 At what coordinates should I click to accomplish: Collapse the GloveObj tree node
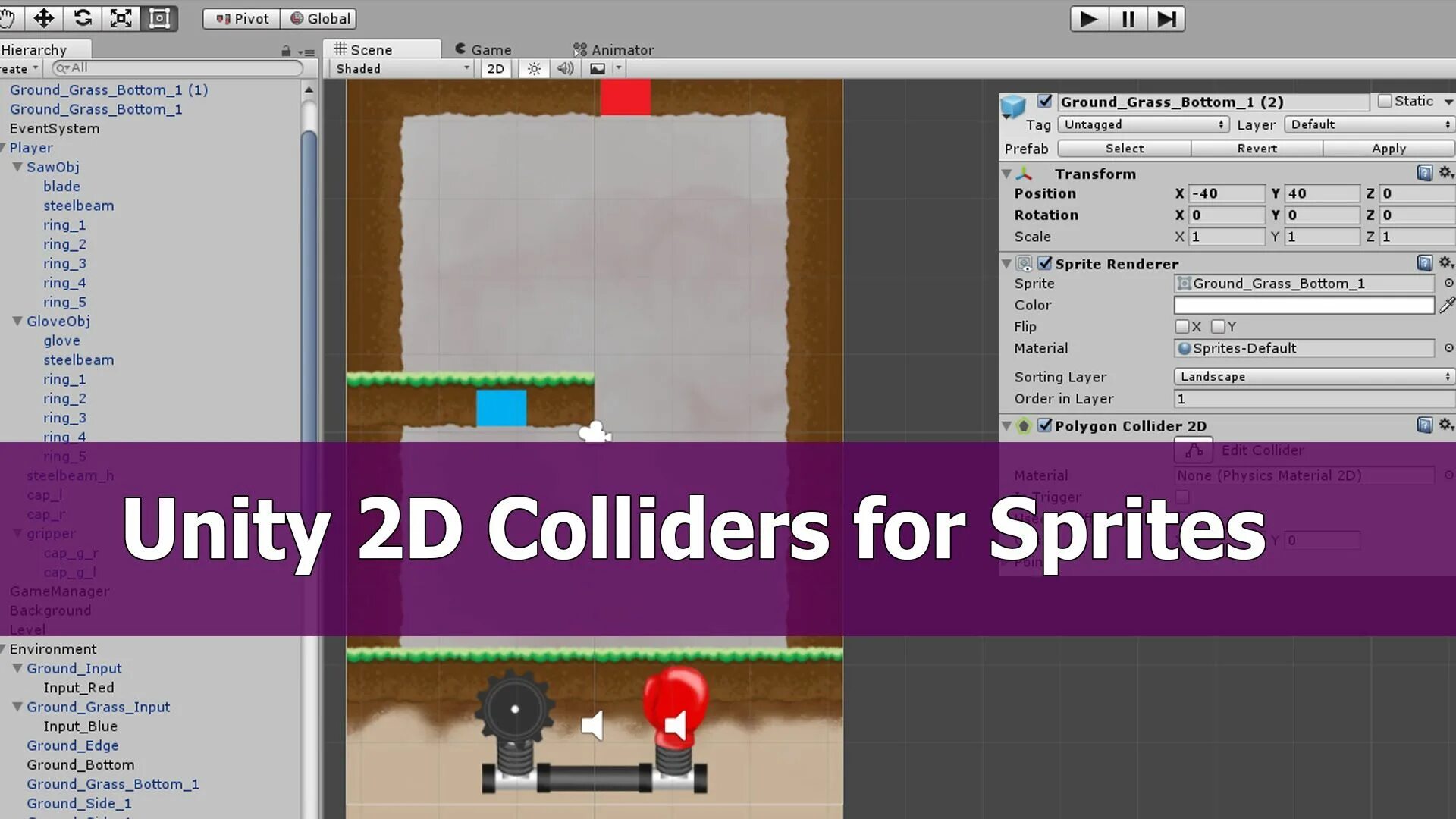pos(17,322)
